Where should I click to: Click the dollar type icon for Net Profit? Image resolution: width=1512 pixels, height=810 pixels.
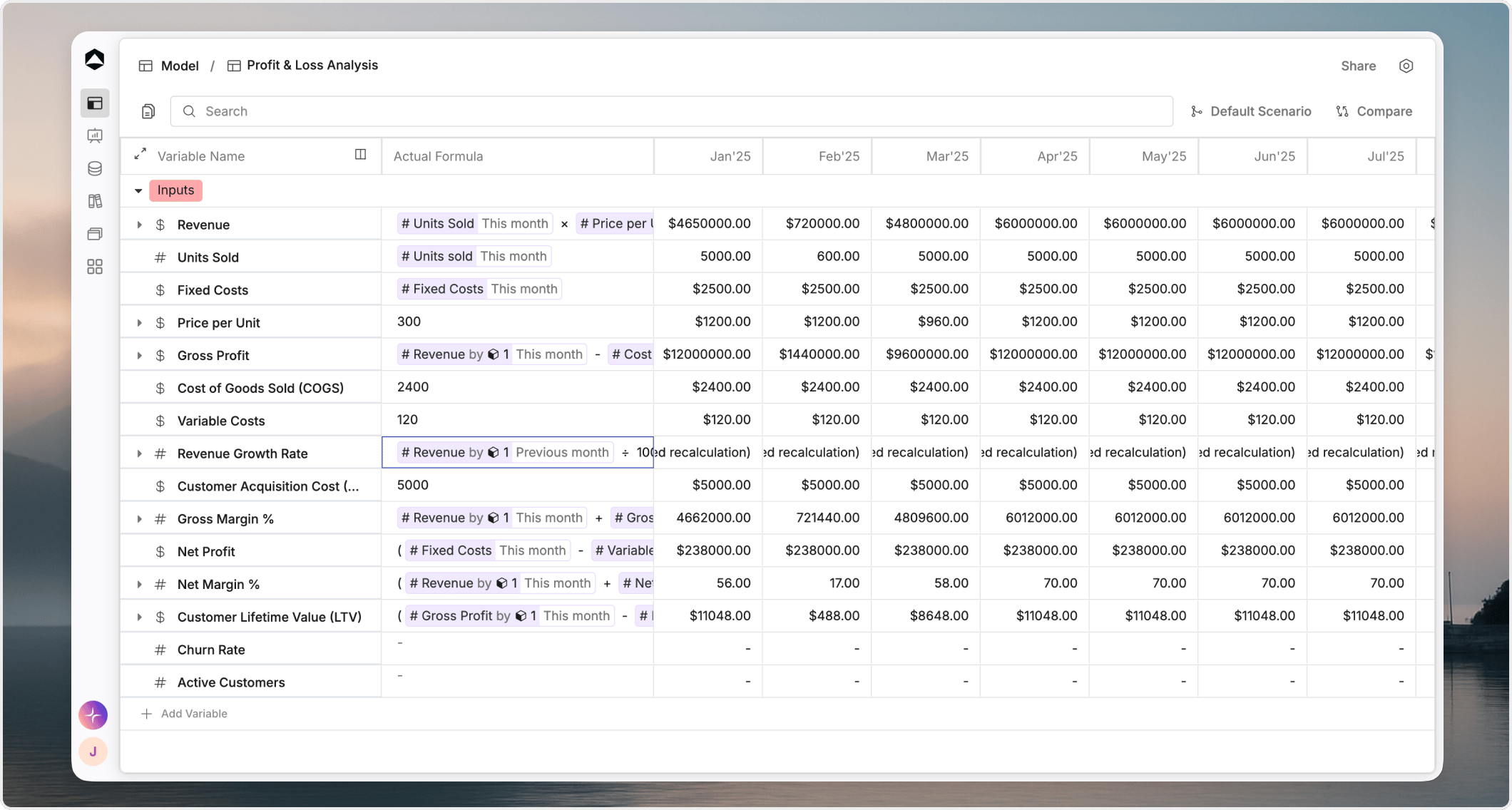point(160,551)
